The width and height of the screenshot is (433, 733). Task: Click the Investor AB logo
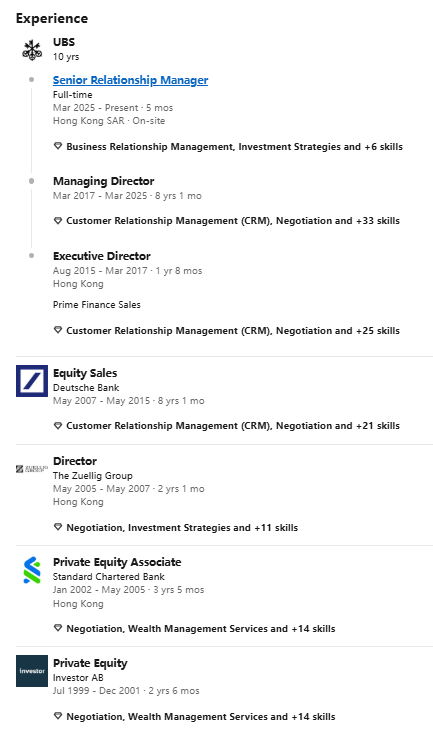point(32,671)
